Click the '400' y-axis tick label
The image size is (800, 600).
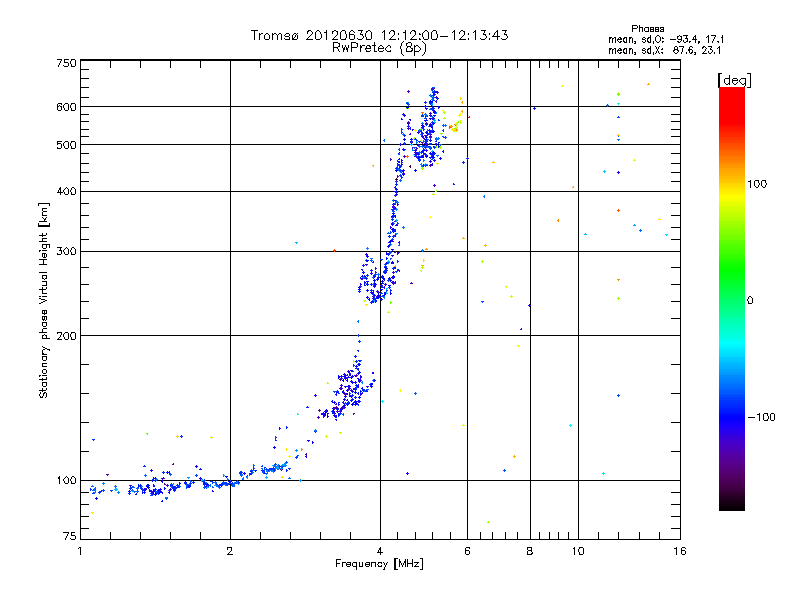coord(66,192)
